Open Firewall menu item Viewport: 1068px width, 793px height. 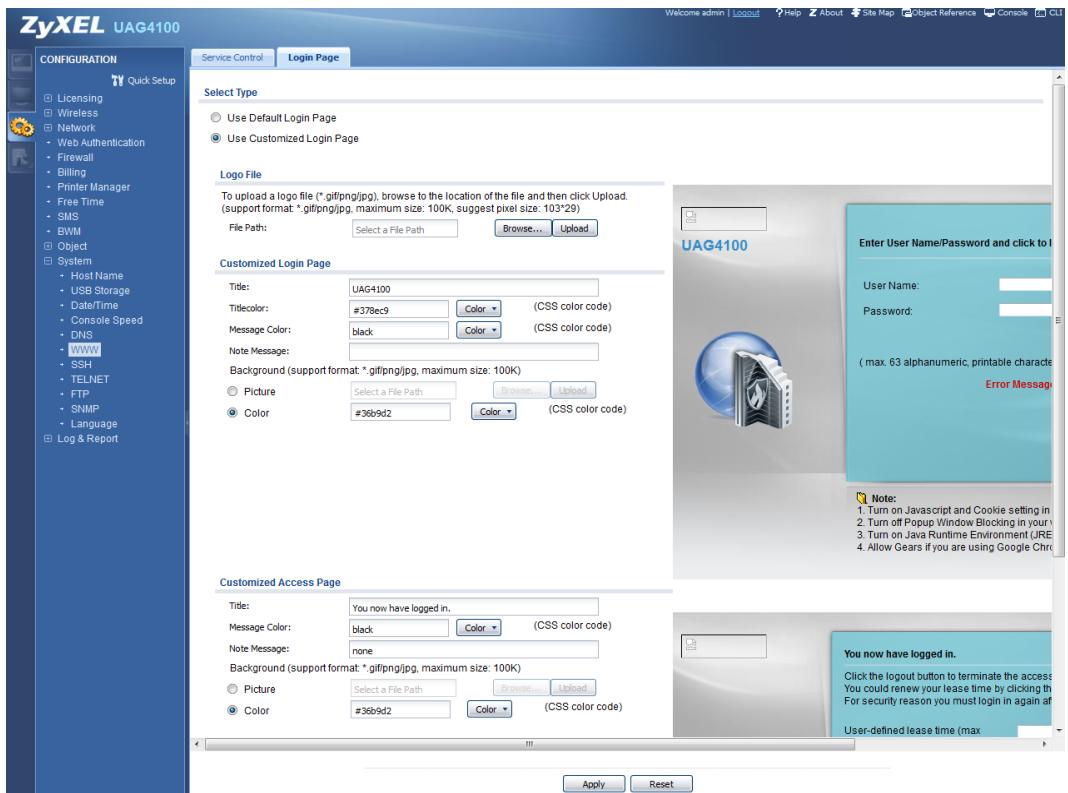pyautogui.click(x=75, y=158)
